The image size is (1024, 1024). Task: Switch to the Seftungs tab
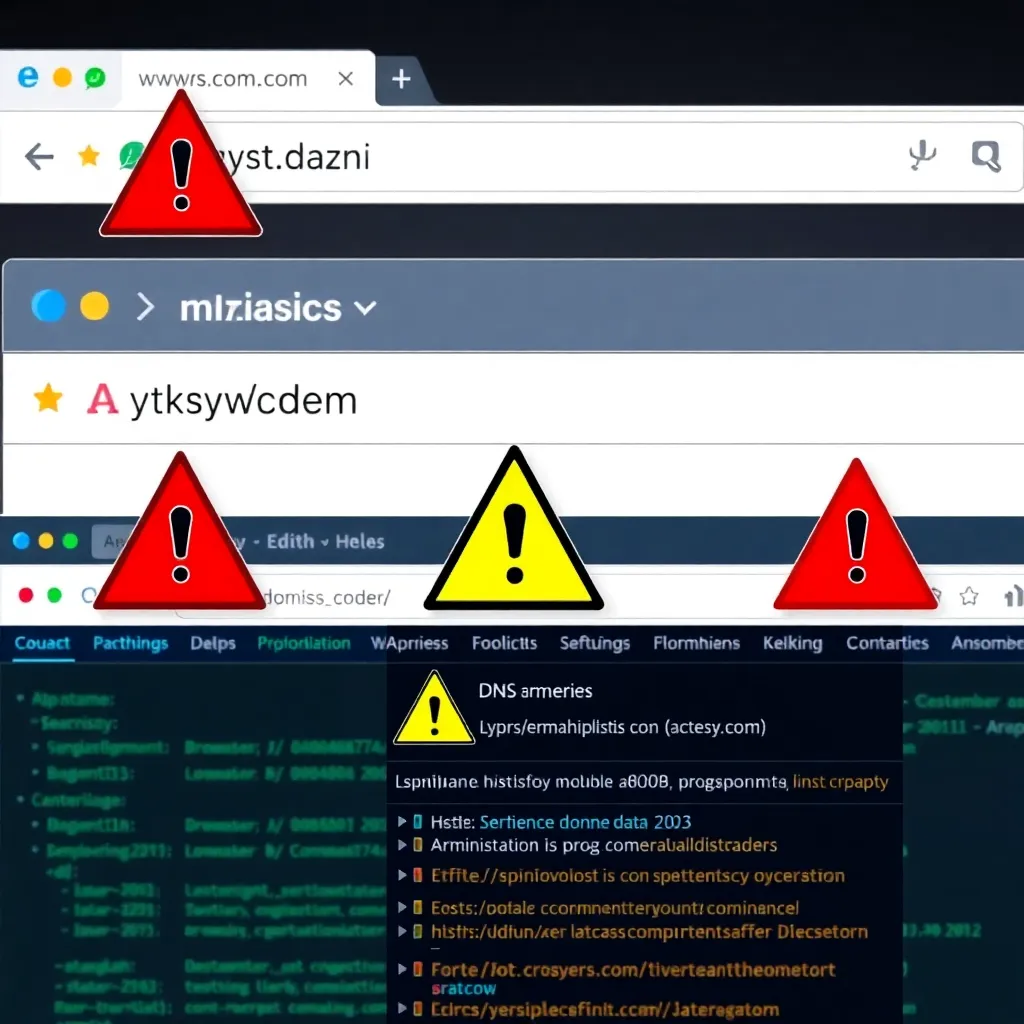tap(594, 643)
